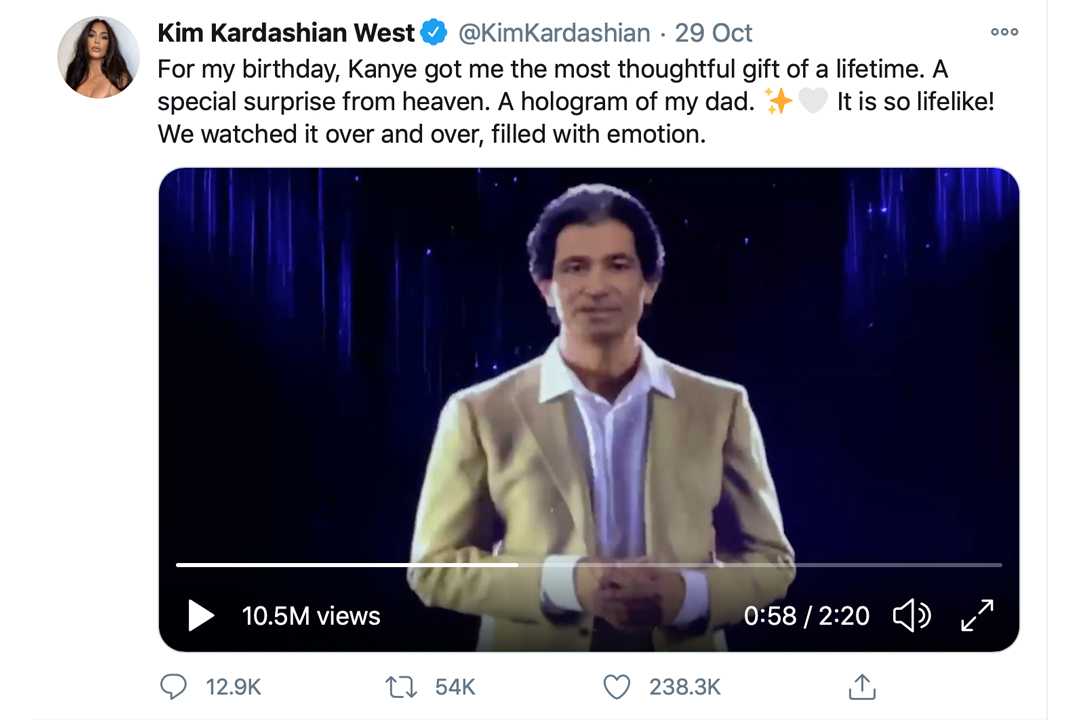Open the tweet's 29 Oct timestamp link
The height and width of the screenshot is (720, 1080).
pos(714,33)
